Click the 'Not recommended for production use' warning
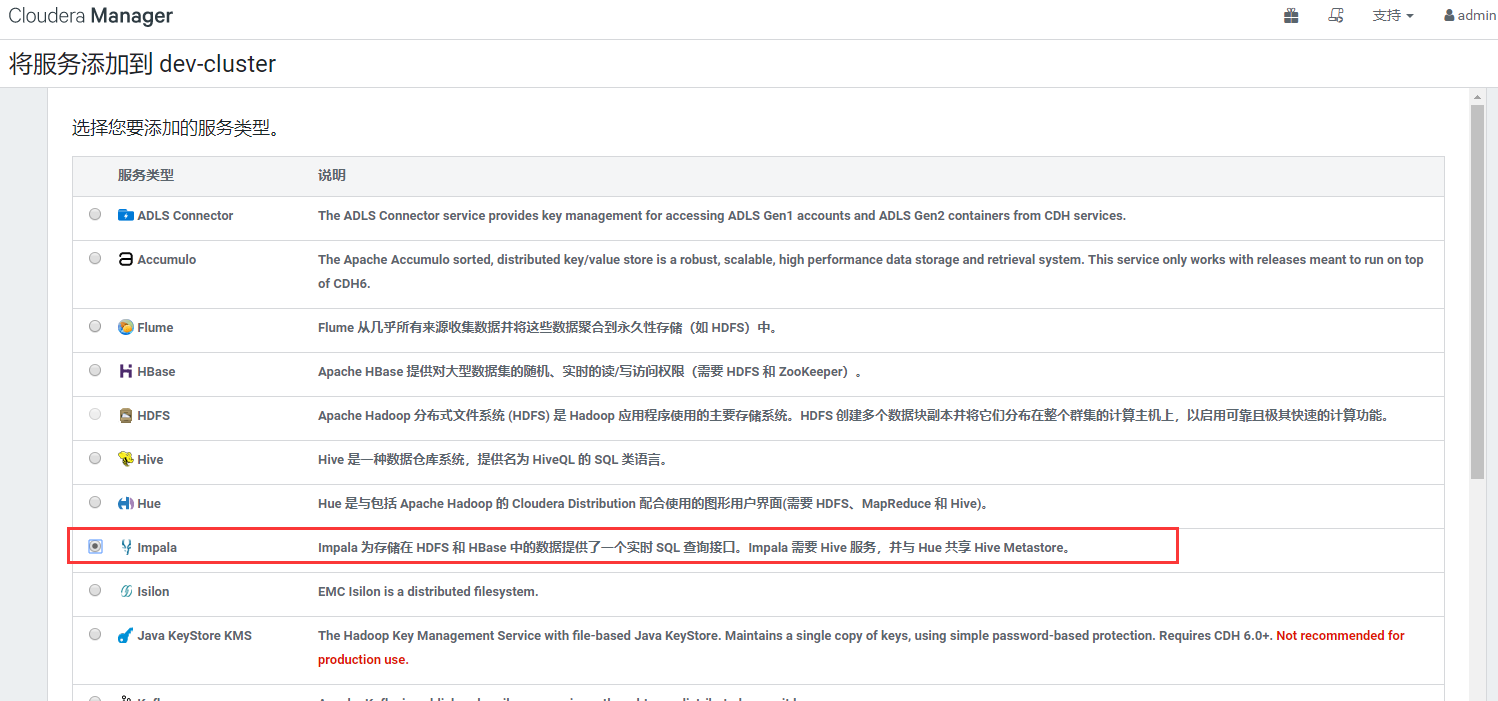The height and width of the screenshot is (701, 1498). tap(861, 648)
